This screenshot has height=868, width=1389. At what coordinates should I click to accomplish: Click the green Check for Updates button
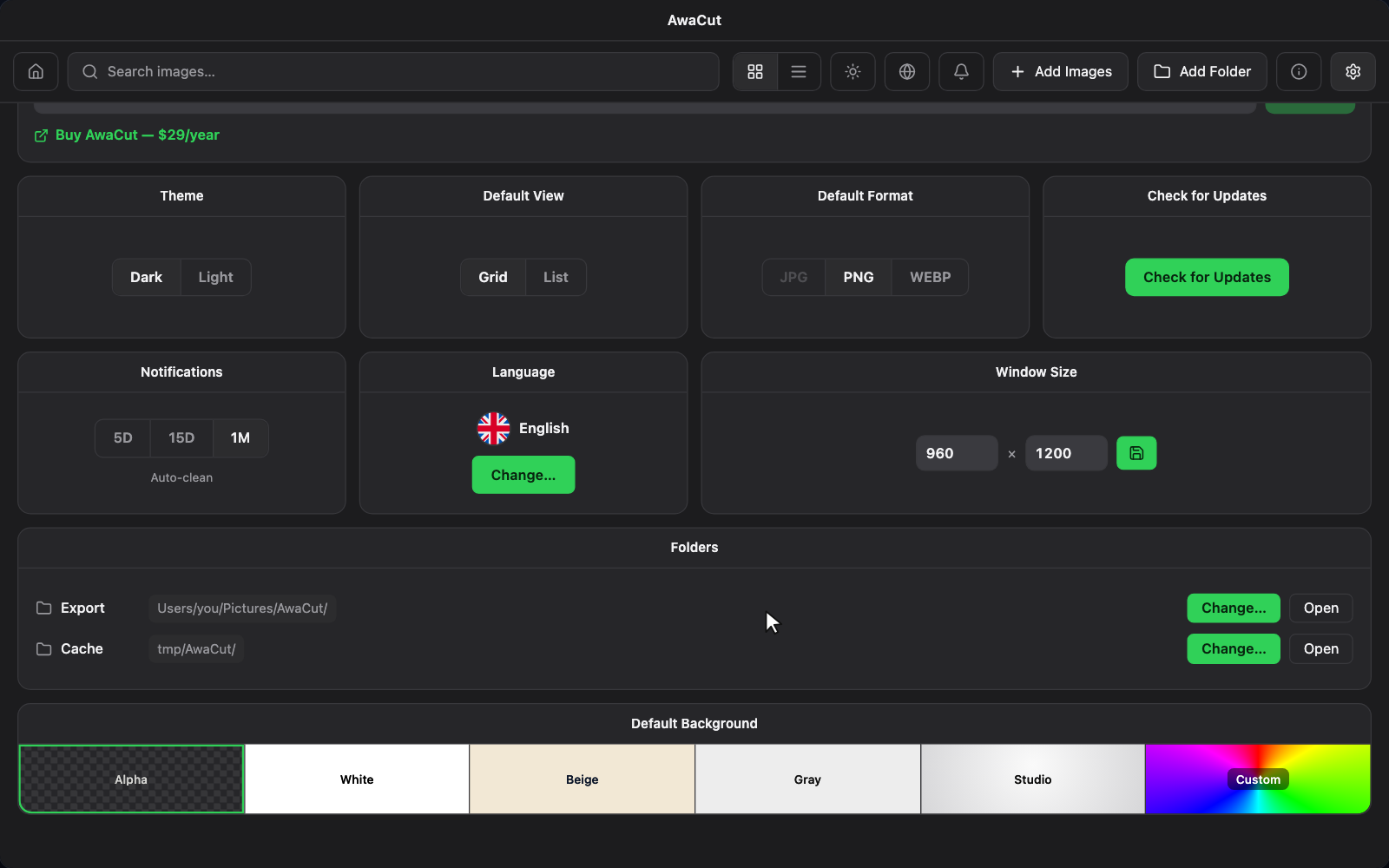click(1207, 278)
